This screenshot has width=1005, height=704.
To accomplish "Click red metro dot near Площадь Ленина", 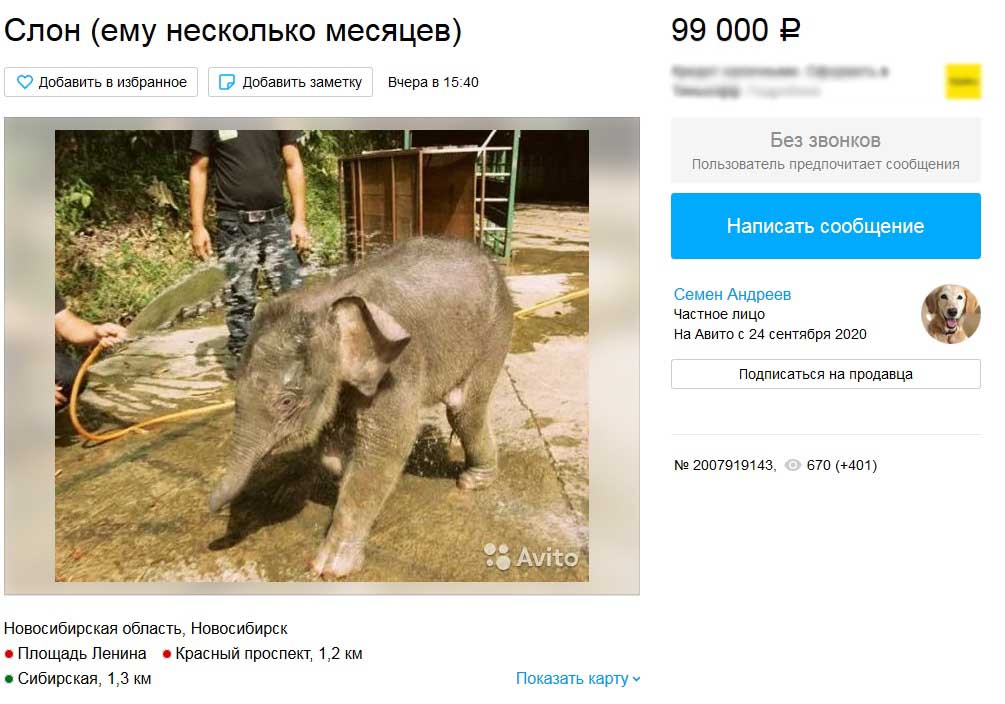I will (9, 655).
